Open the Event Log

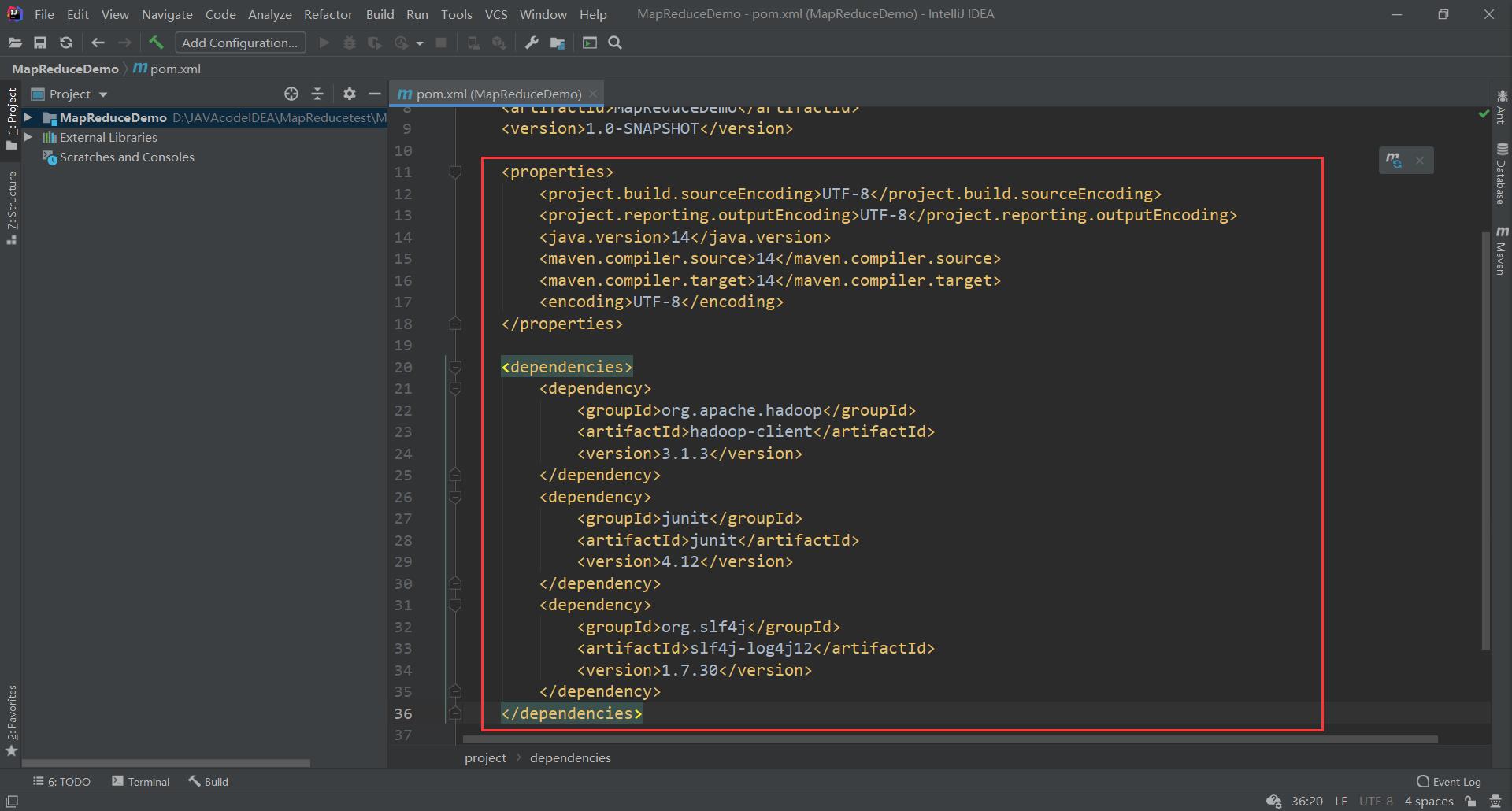tap(1449, 782)
